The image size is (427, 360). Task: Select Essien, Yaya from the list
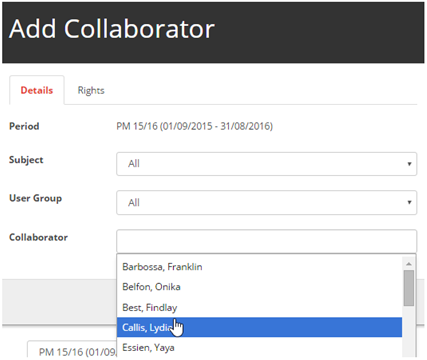259,348
